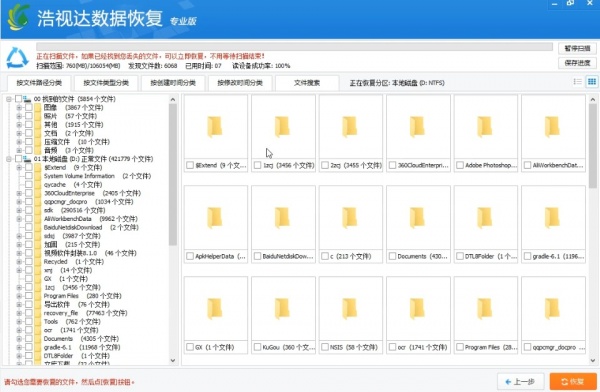600x392 pixels.
Task: Click the 上一步 back button
Action: click(x=521, y=382)
